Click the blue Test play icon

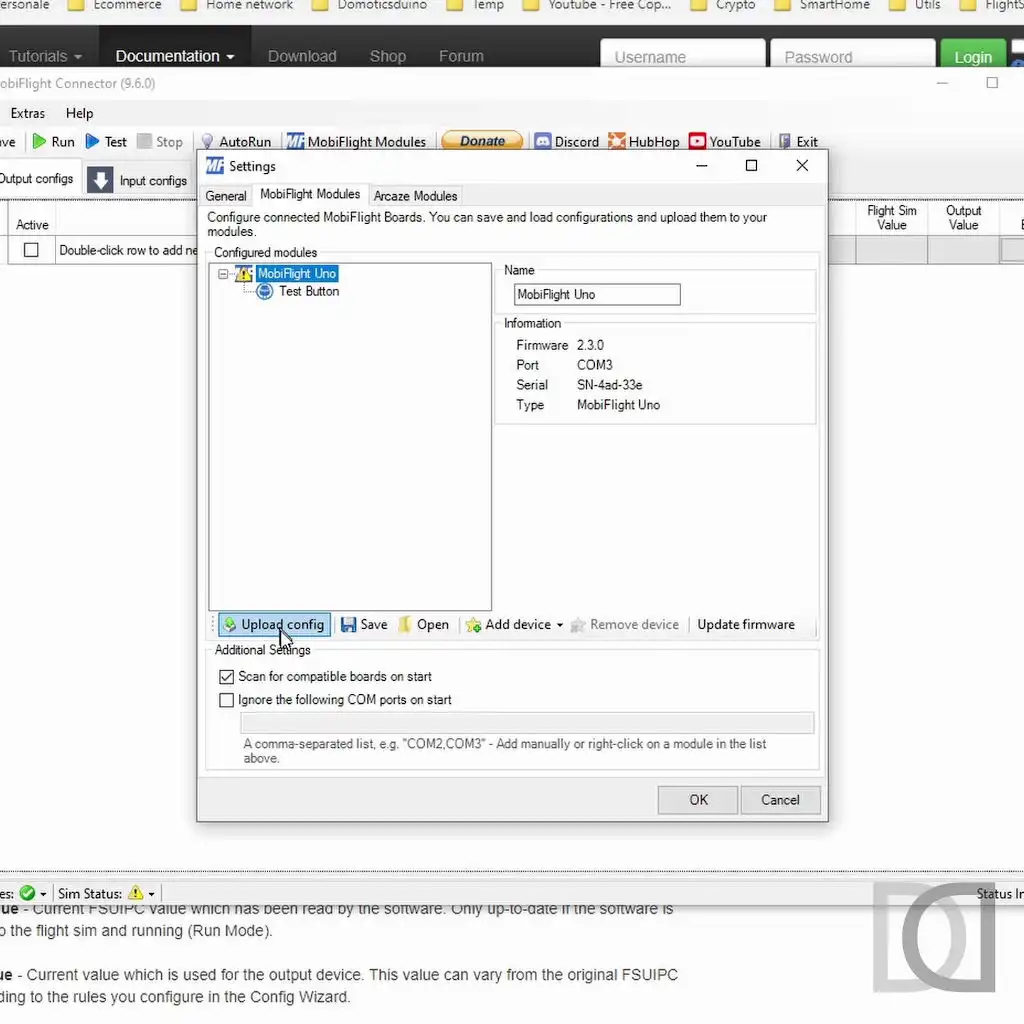[x=93, y=142]
